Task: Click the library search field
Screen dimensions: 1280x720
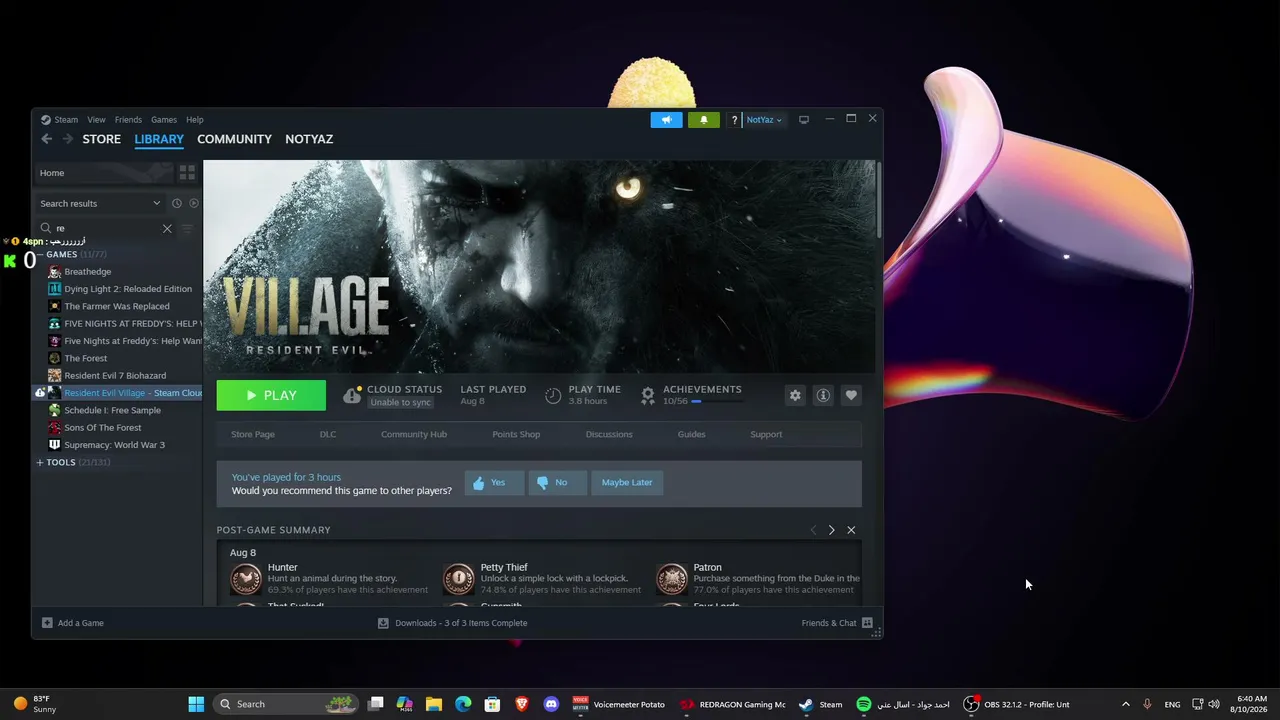Action: point(105,228)
